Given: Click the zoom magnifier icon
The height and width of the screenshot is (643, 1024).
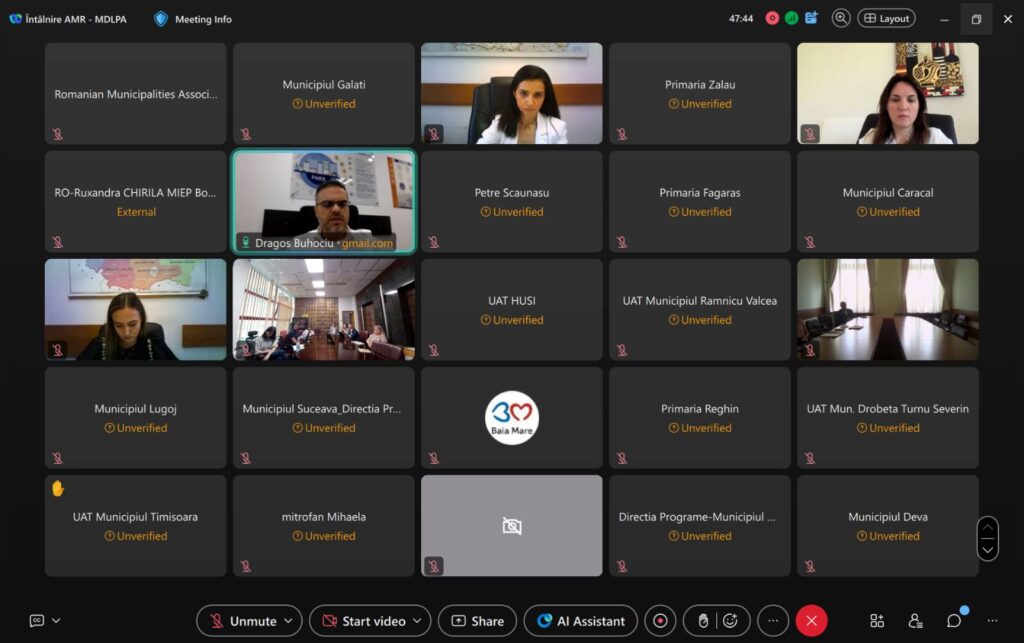Looking at the screenshot, I should (841, 18).
